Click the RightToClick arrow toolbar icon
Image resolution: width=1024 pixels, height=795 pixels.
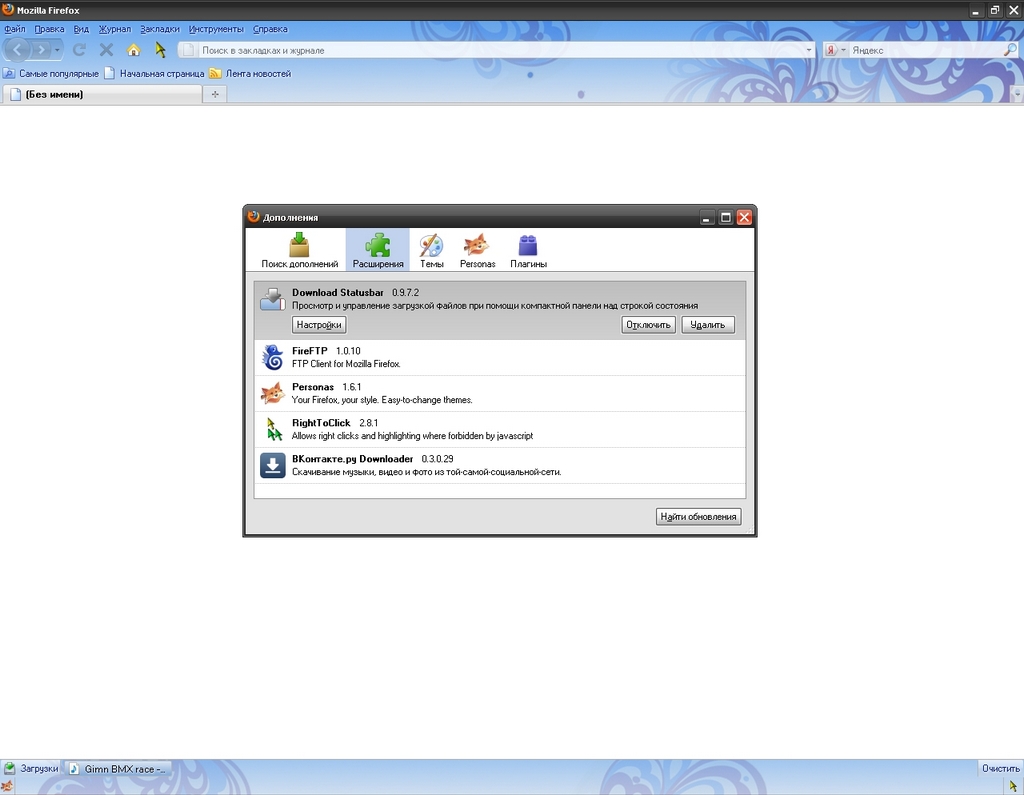(x=160, y=50)
